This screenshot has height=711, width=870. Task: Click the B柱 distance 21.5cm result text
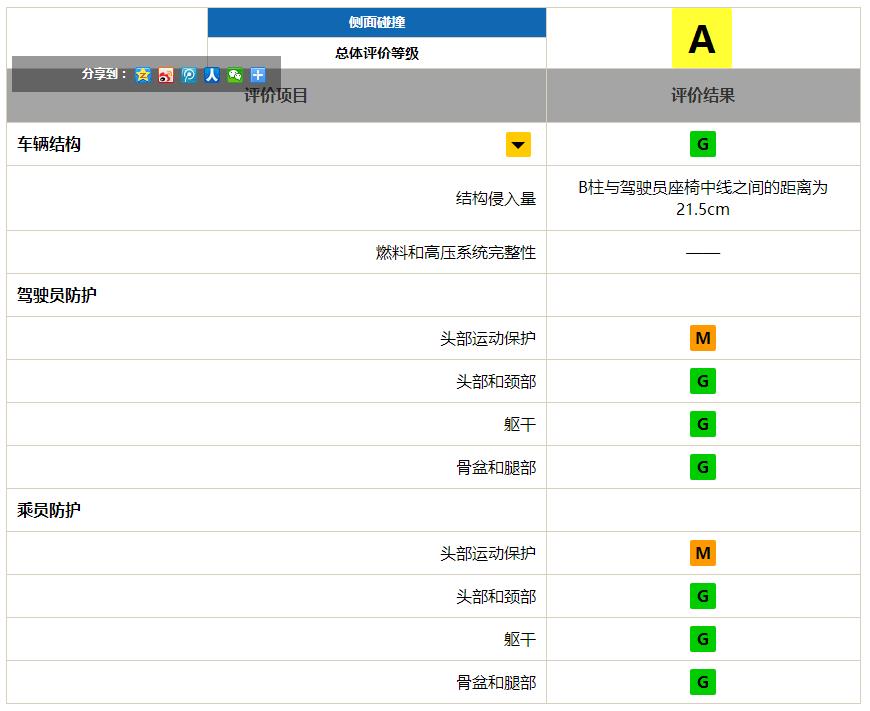pos(703,198)
